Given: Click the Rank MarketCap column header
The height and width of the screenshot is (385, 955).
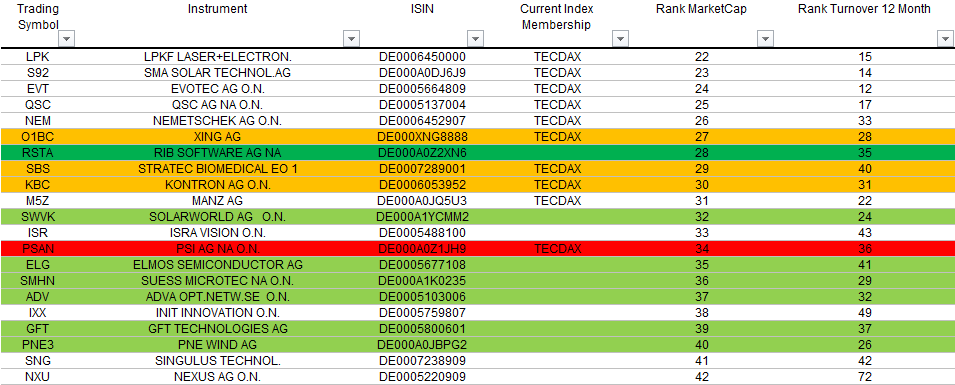Looking at the screenshot, I should (x=702, y=9).
